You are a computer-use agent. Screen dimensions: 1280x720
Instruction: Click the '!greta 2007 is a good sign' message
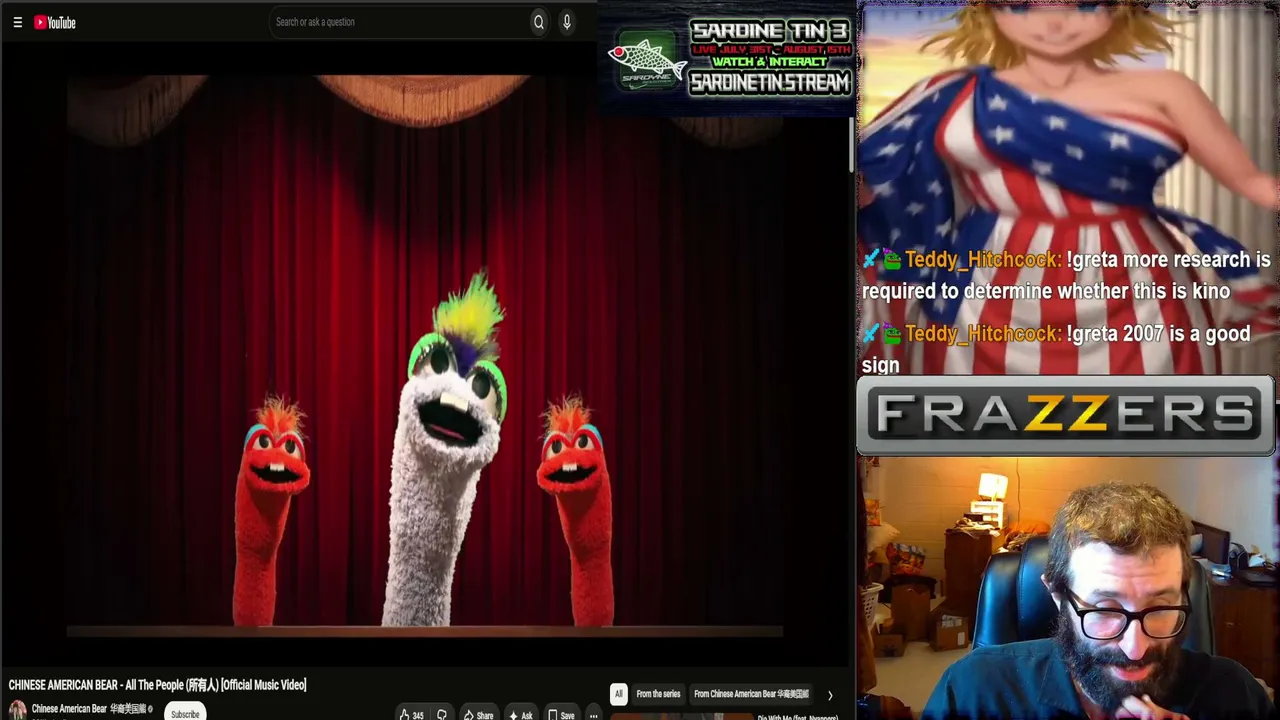point(1057,349)
